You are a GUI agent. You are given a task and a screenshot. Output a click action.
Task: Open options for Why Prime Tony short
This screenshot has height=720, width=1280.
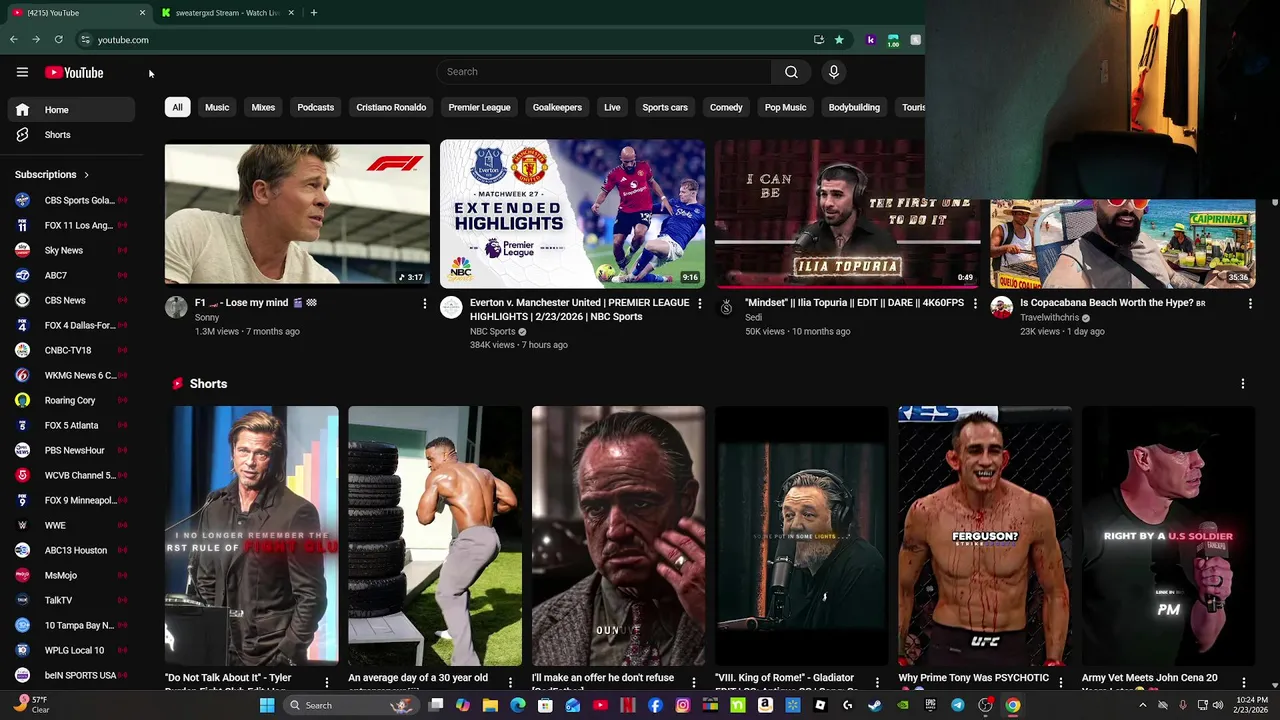click(1060, 683)
